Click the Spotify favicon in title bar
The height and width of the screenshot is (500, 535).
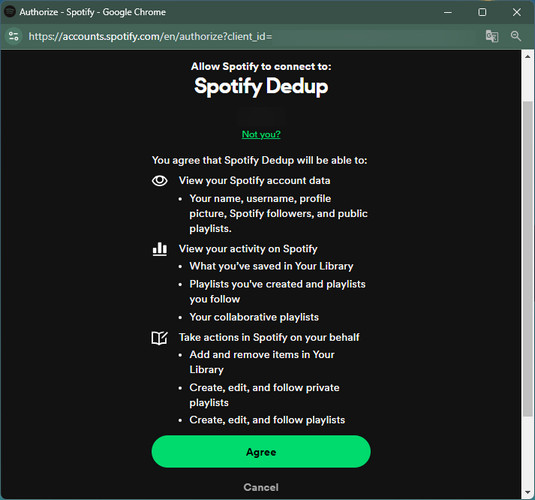(10, 12)
